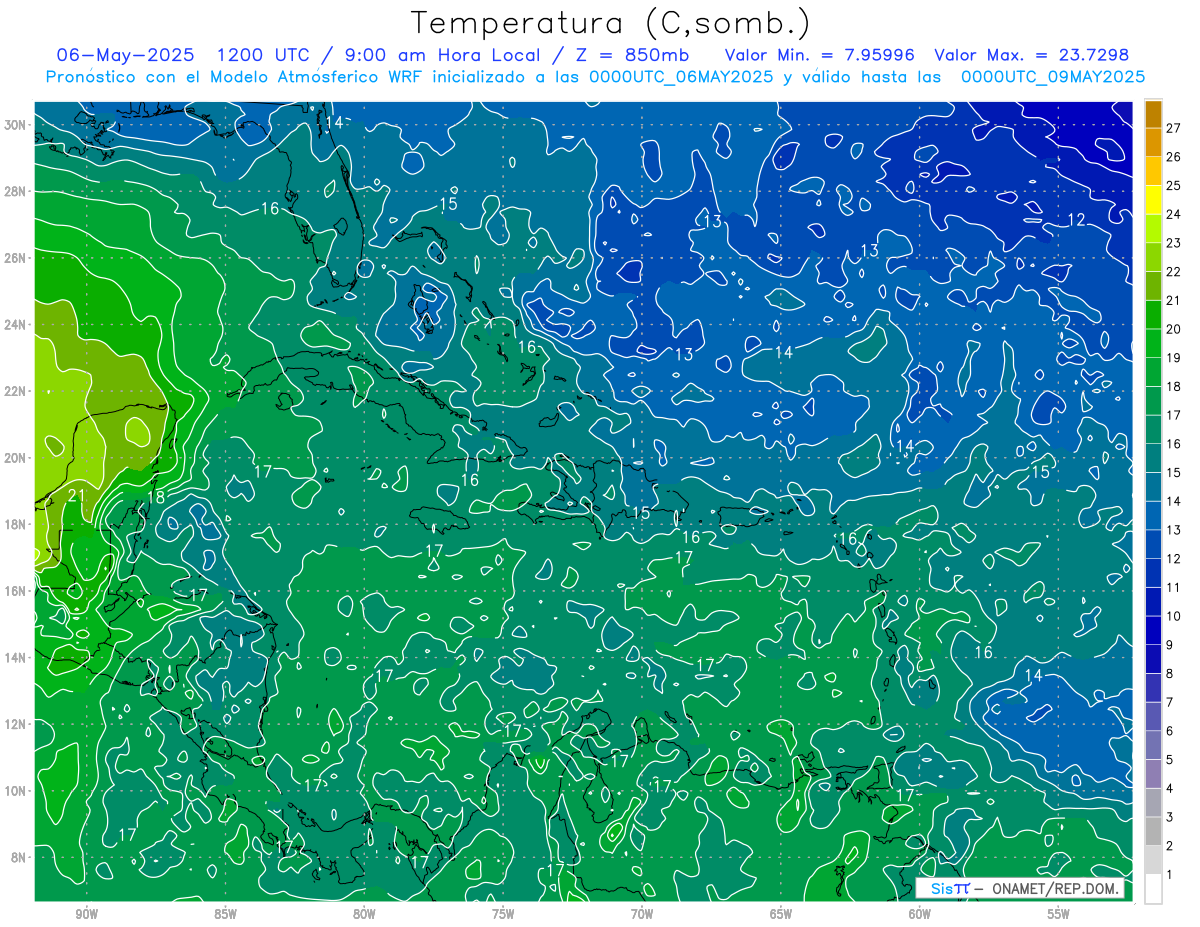Click the "22N" latitude label
This screenshot has width=1200, height=927.
point(15,391)
